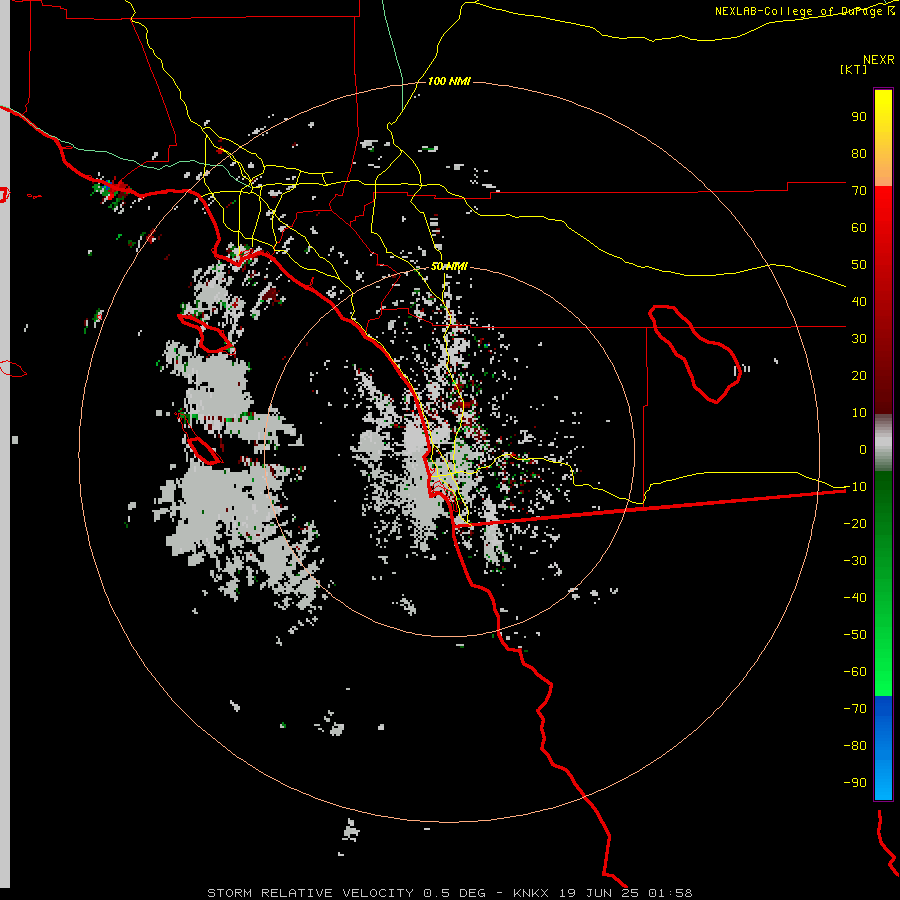Click the velocity color scale bar
Viewport: 900px width, 900px height.
(883, 444)
